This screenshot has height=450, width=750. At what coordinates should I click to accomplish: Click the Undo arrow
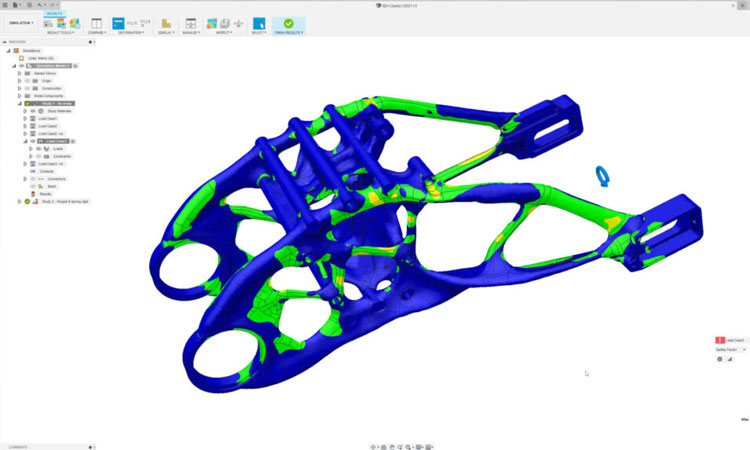[x=41, y=5]
